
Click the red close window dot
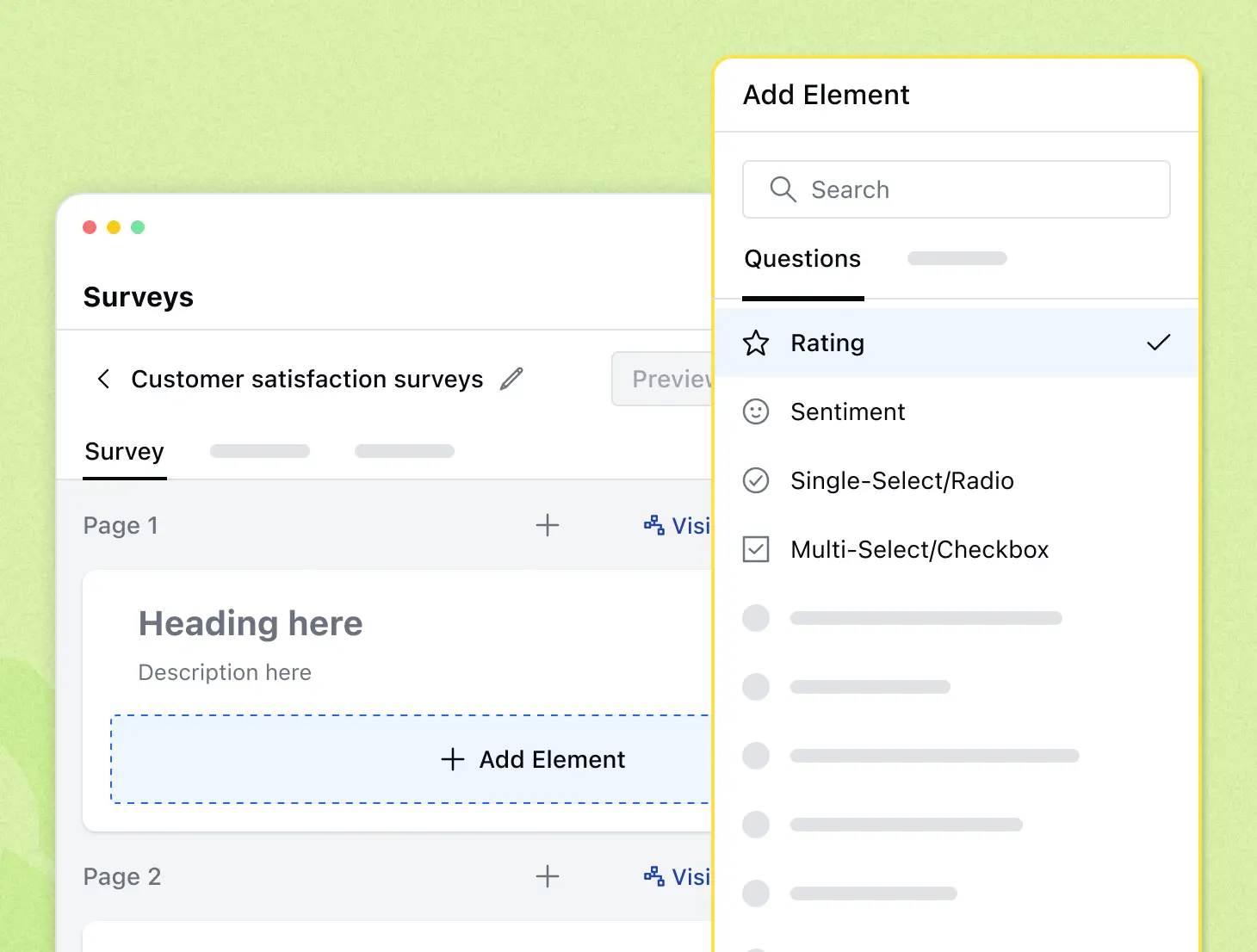click(x=90, y=227)
